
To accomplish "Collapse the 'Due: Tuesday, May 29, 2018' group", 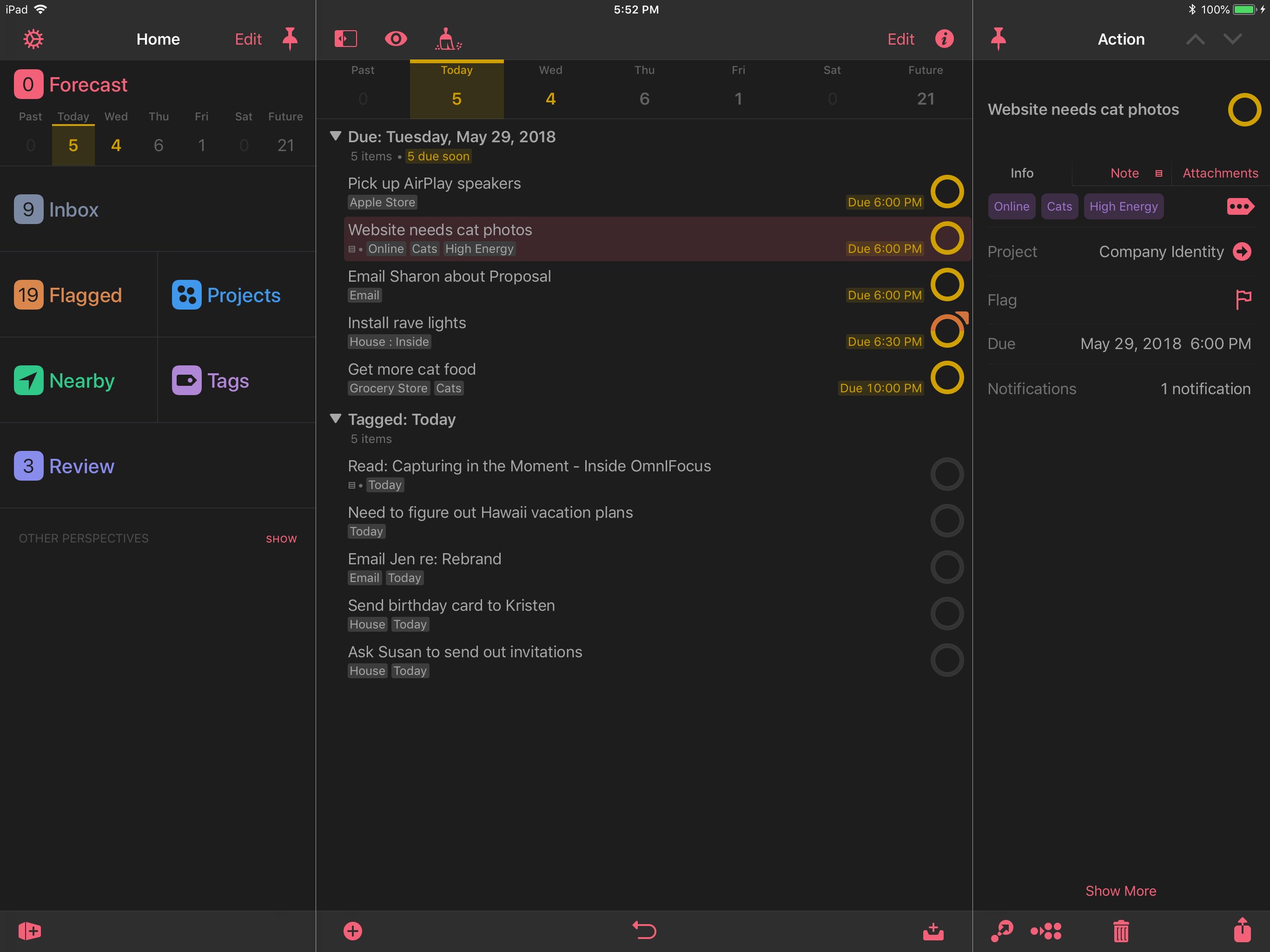I will point(336,136).
